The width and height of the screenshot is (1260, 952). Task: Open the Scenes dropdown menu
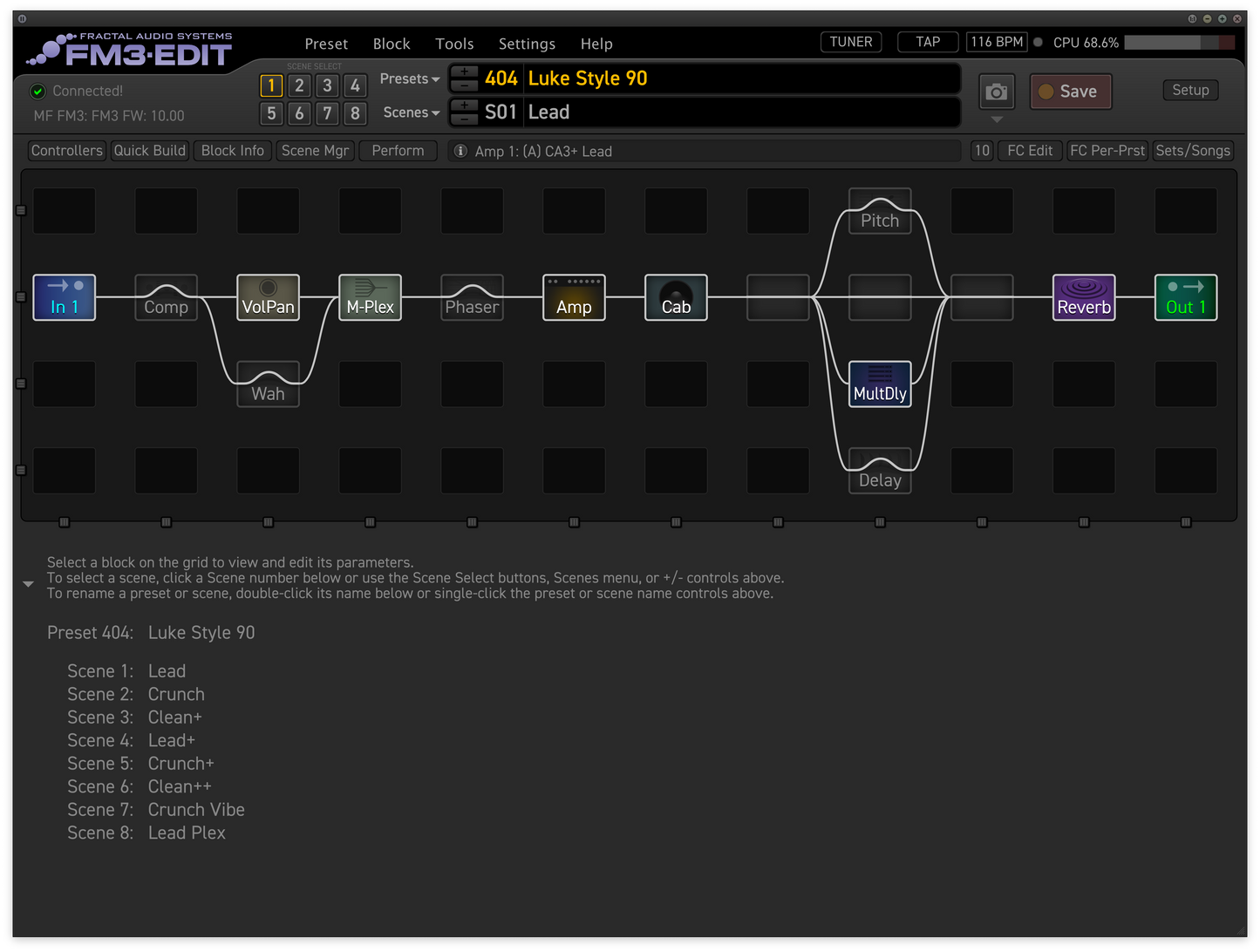[411, 112]
